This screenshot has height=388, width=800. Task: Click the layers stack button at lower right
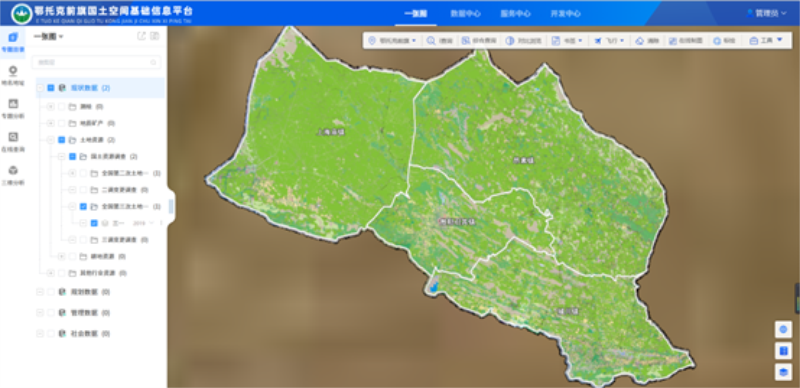[783, 372]
